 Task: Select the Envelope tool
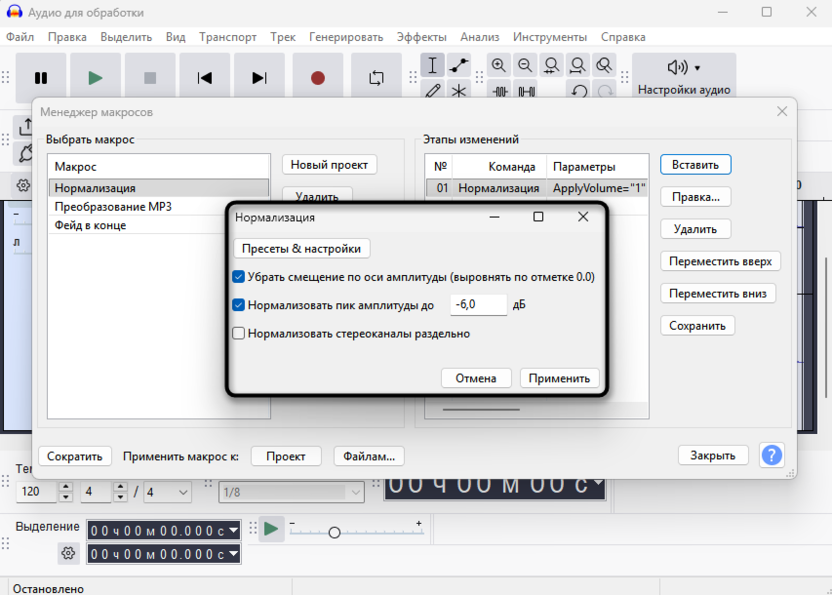click(x=459, y=66)
